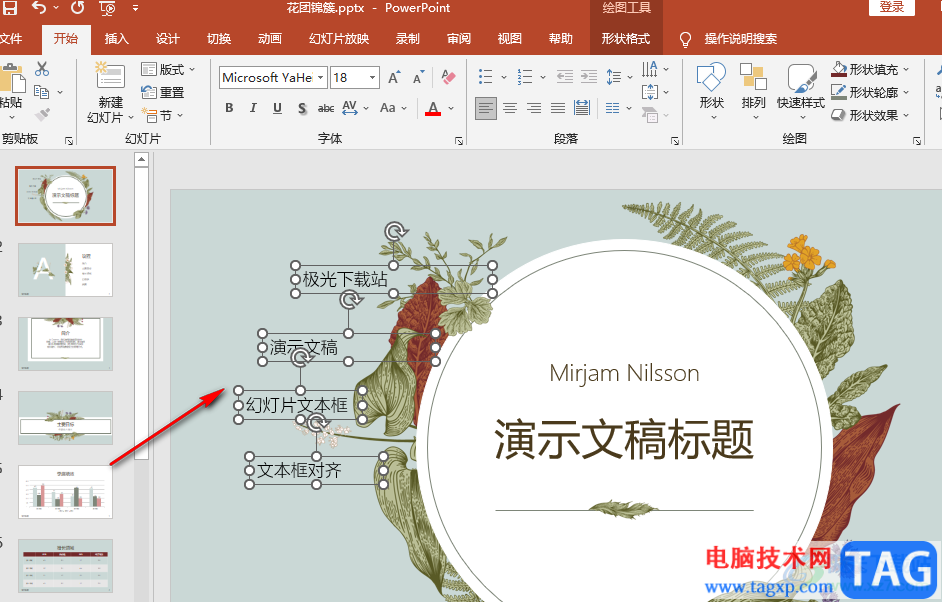942x602 pixels.
Task: Switch to the 动画 tab
Action: coord(270,39)
